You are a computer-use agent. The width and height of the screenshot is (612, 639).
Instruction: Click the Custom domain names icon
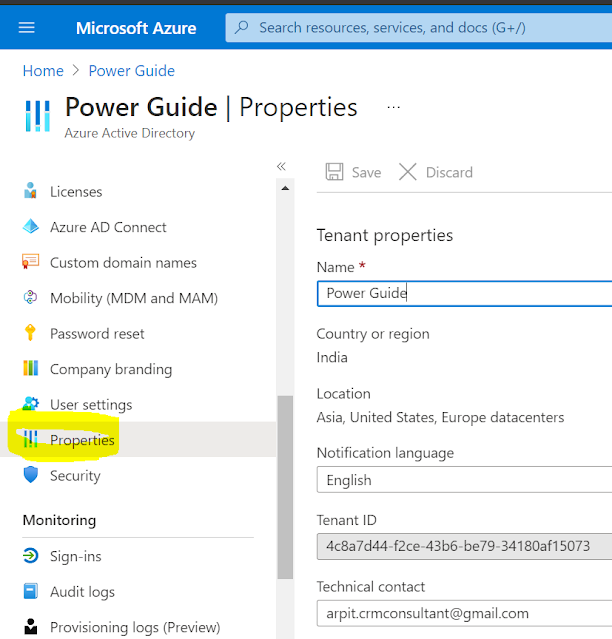pos(31,262)
